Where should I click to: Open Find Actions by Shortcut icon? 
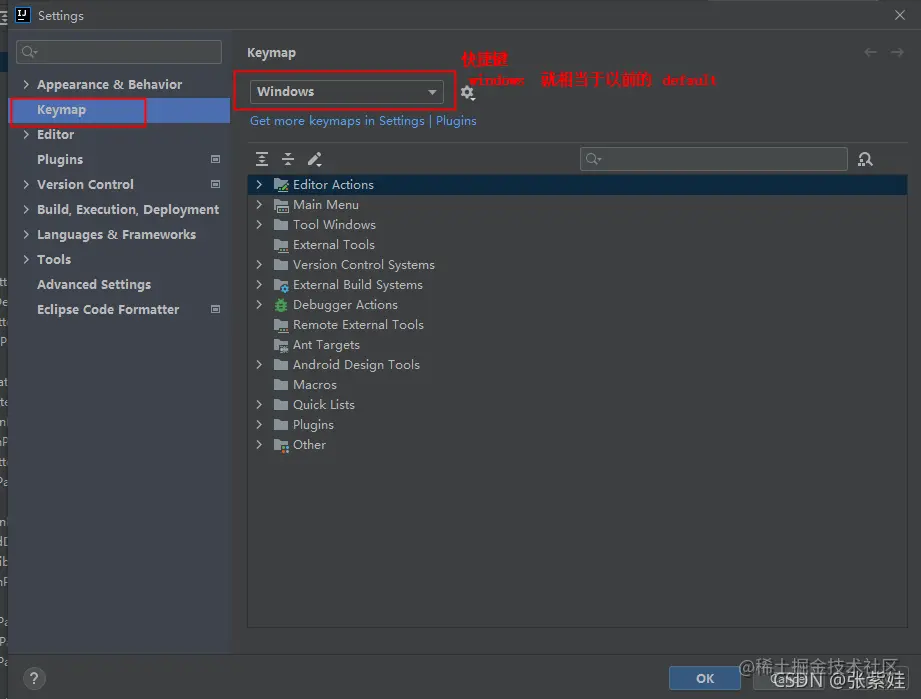coord(865,159)
